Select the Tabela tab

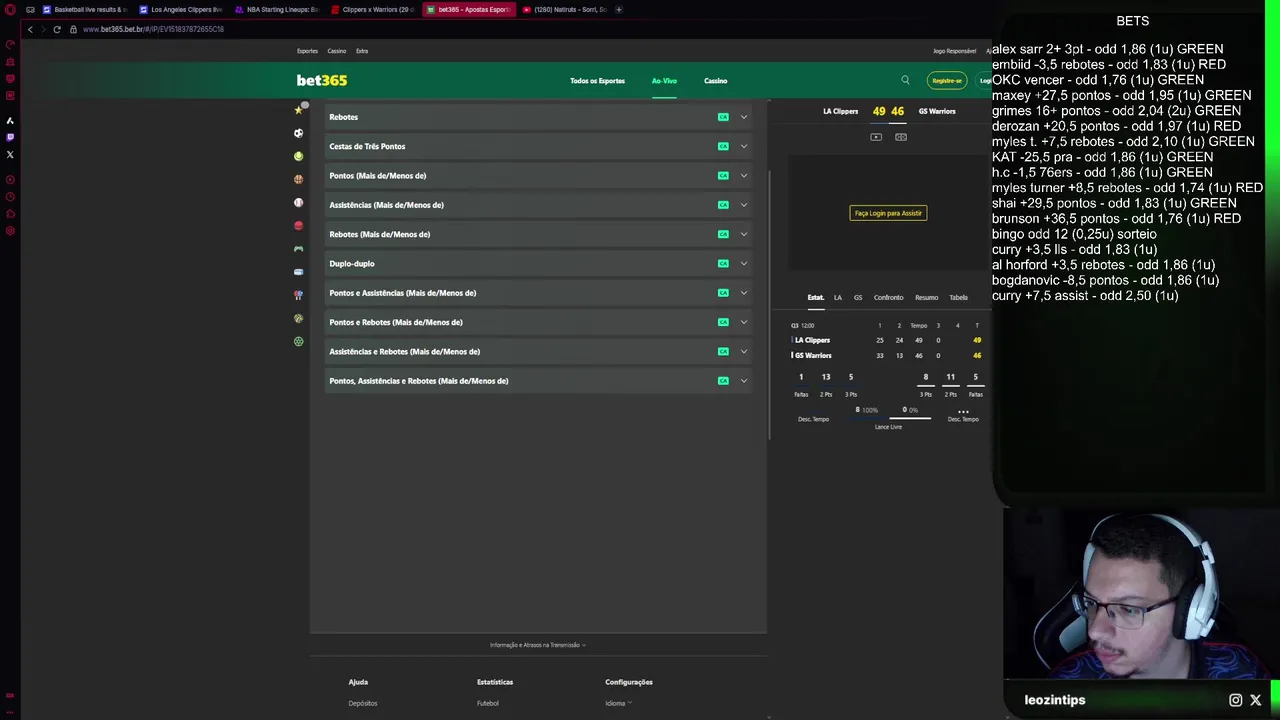click(x=958, y=297)
